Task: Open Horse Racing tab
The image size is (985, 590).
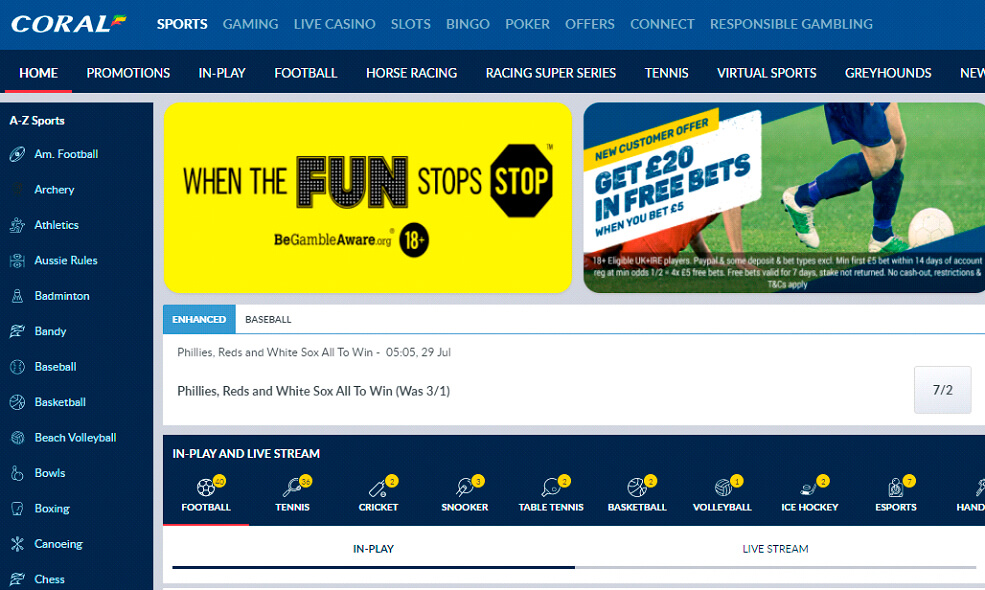Action: click(x=411, y=73)
